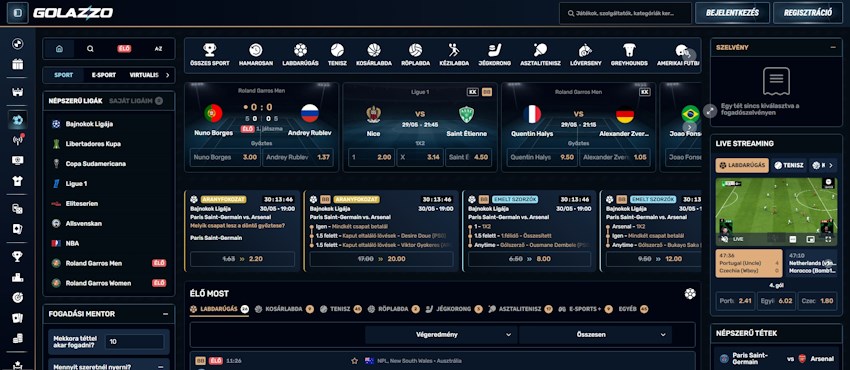Open the jersey shirt icon in sidebar
850x370 pixels.
tap(17, 181)
